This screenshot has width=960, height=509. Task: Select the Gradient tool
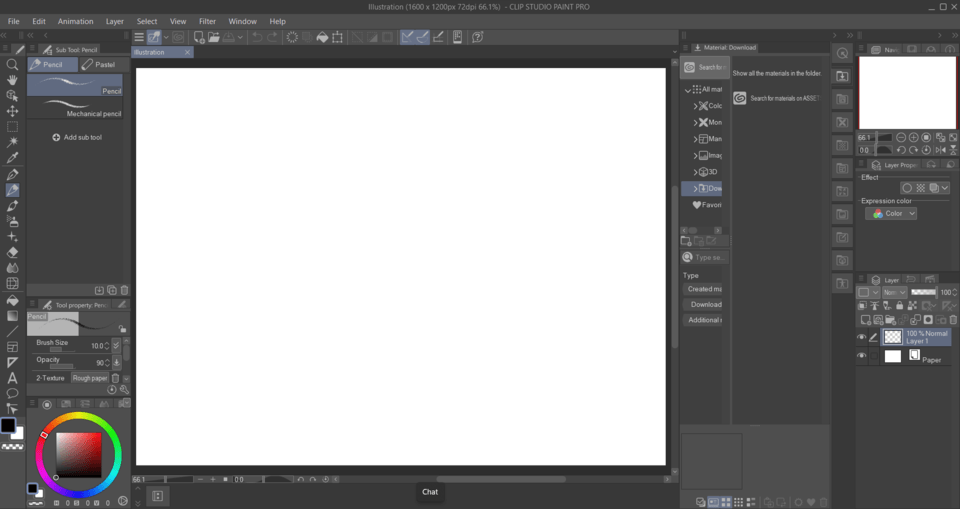pyautogui.click(x=12, y=315)
